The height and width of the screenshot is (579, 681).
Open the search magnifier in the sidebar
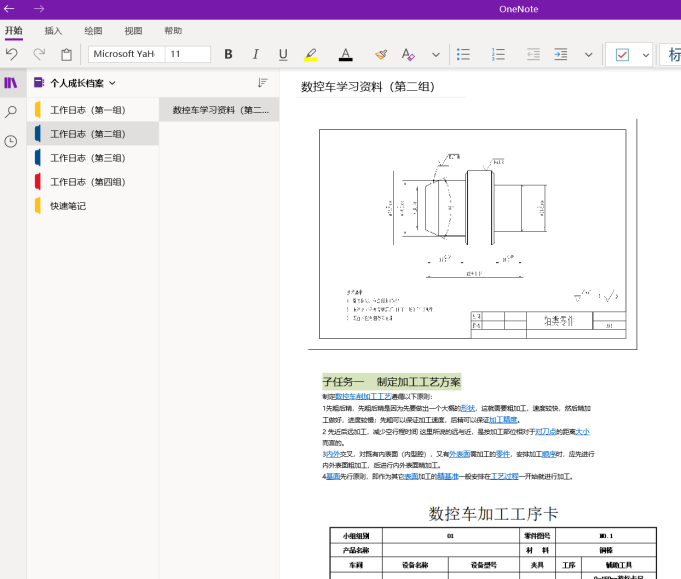(x=11, y=112)
